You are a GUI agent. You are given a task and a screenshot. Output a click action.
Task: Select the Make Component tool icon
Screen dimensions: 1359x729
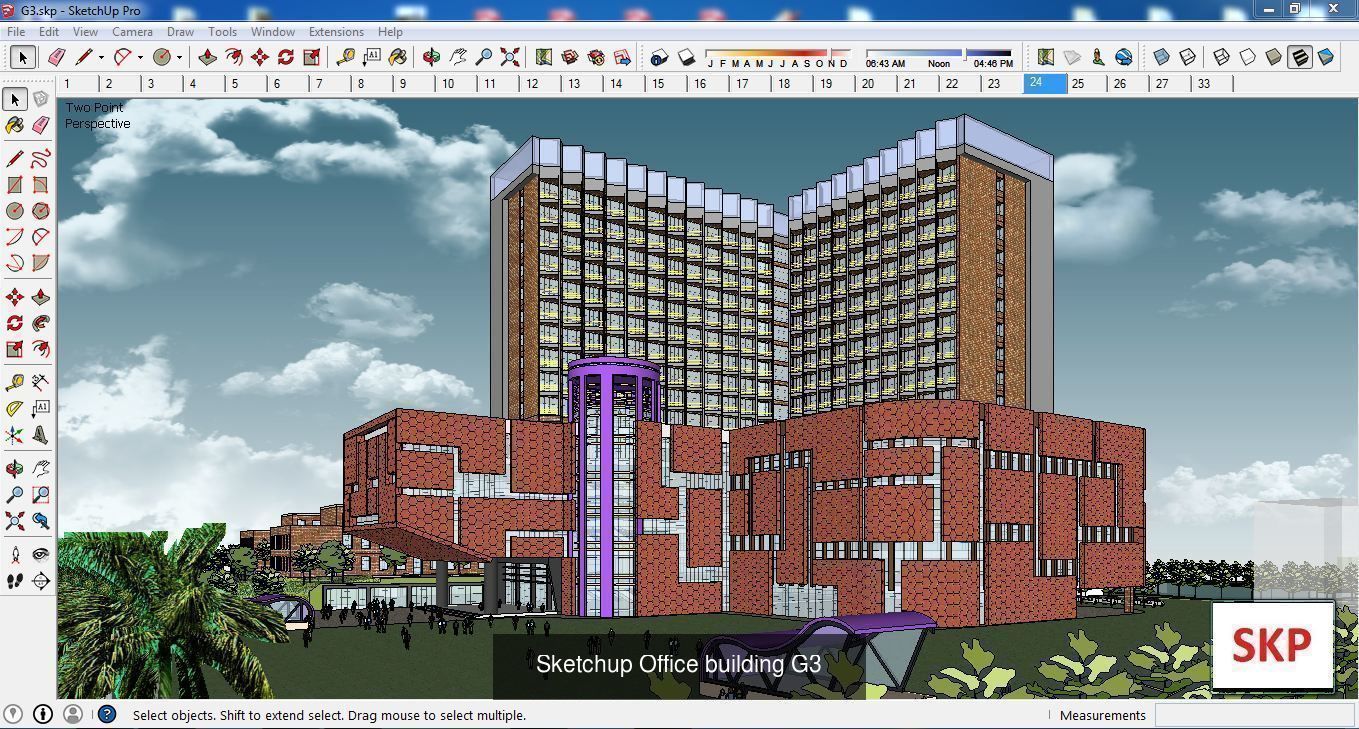tap(41, 99)
